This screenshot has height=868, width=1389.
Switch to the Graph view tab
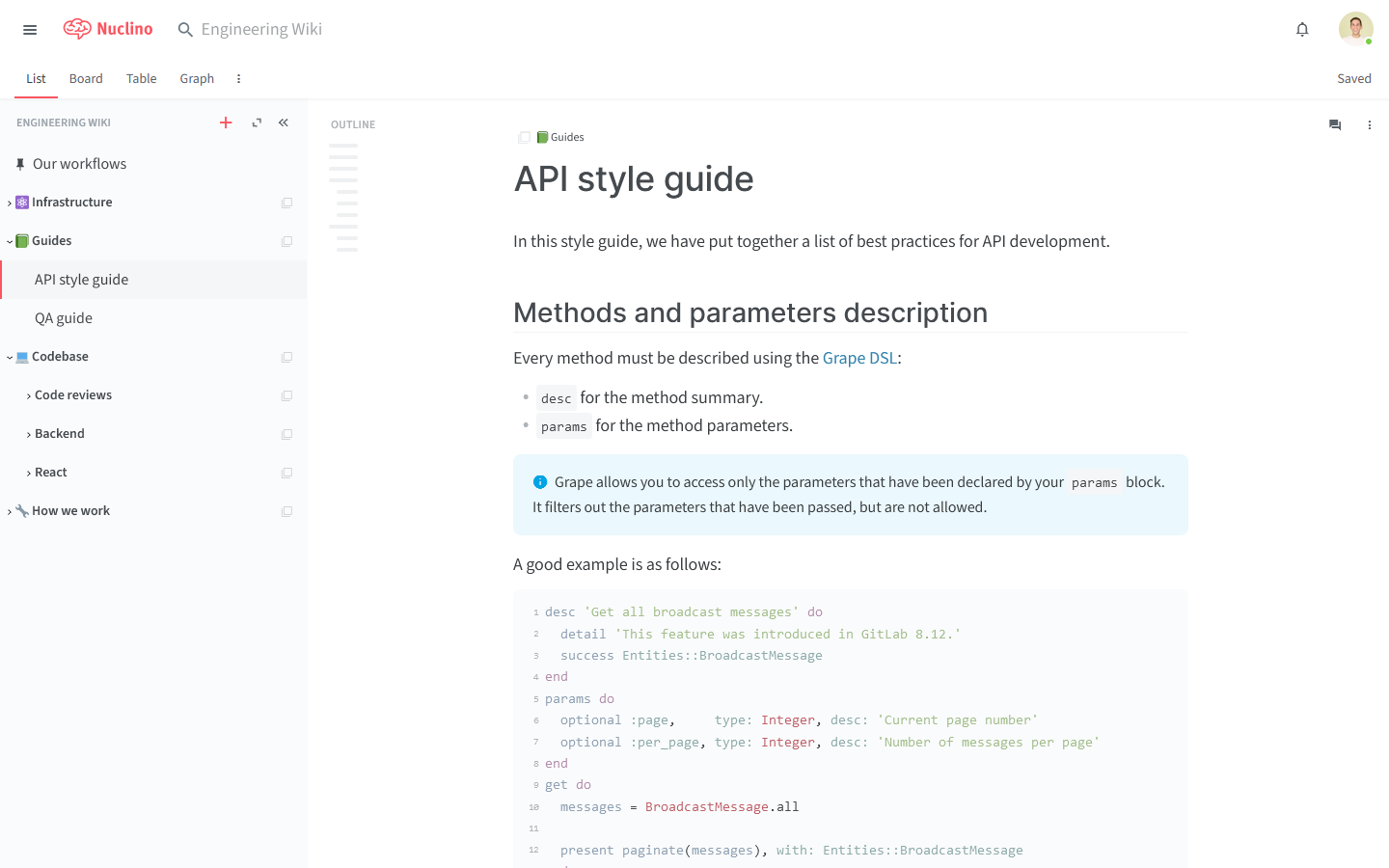tap(197, 79)
